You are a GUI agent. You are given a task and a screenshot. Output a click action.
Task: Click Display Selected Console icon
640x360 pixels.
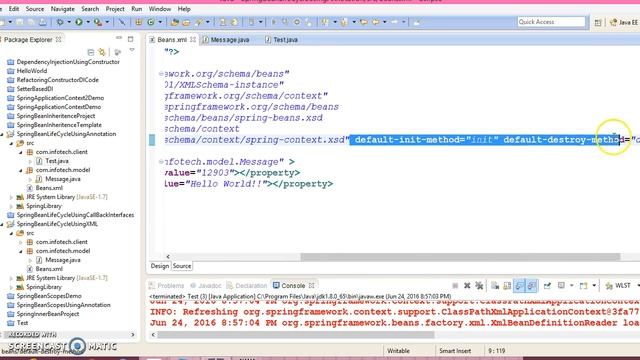562,286
